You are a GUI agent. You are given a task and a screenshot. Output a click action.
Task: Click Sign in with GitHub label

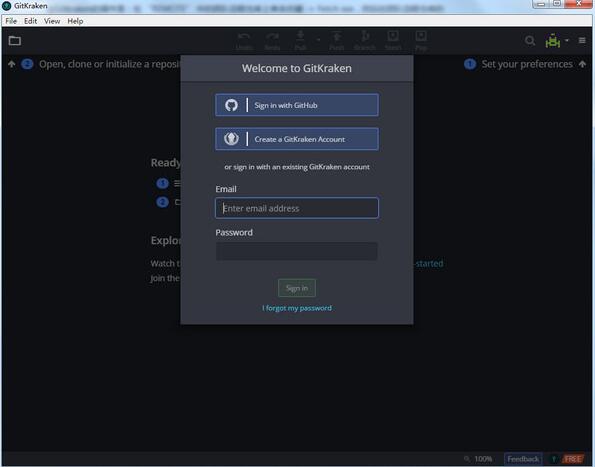(286, 105)
